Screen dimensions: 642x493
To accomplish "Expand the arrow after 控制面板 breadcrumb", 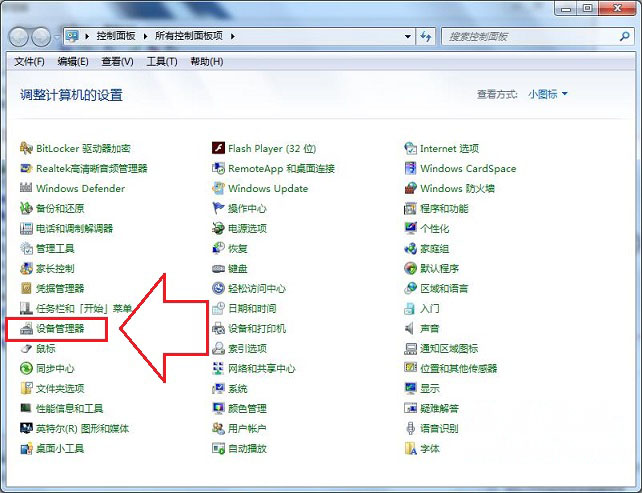I will 145,36.
